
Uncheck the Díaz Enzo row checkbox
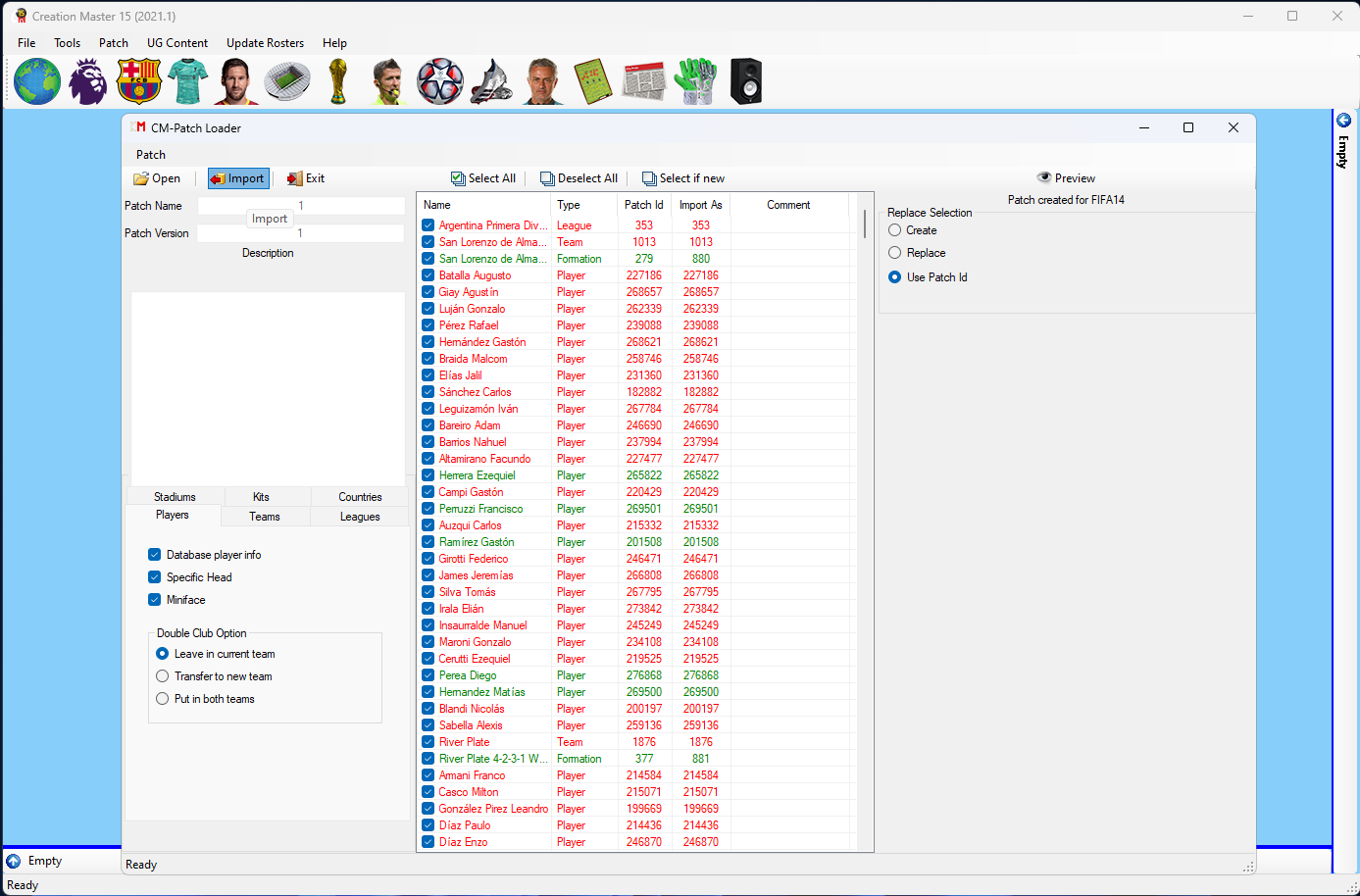[428, 842]
